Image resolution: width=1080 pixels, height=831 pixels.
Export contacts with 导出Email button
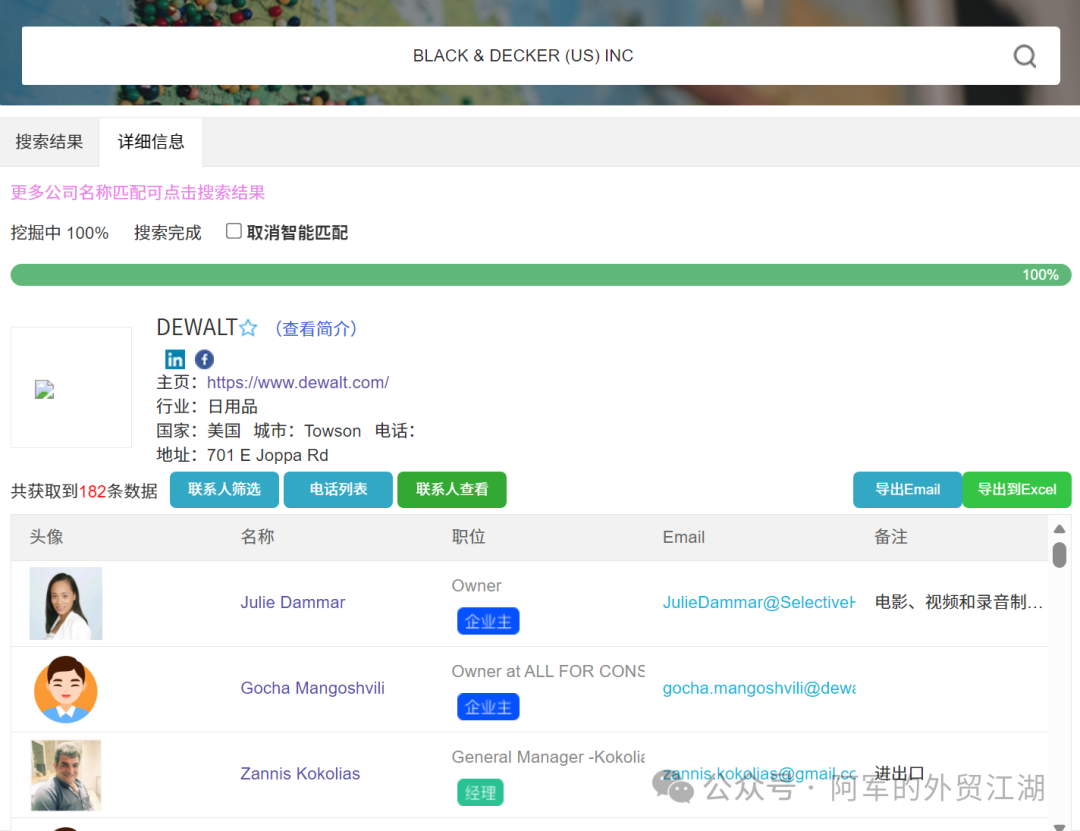(x=907, y=490)
